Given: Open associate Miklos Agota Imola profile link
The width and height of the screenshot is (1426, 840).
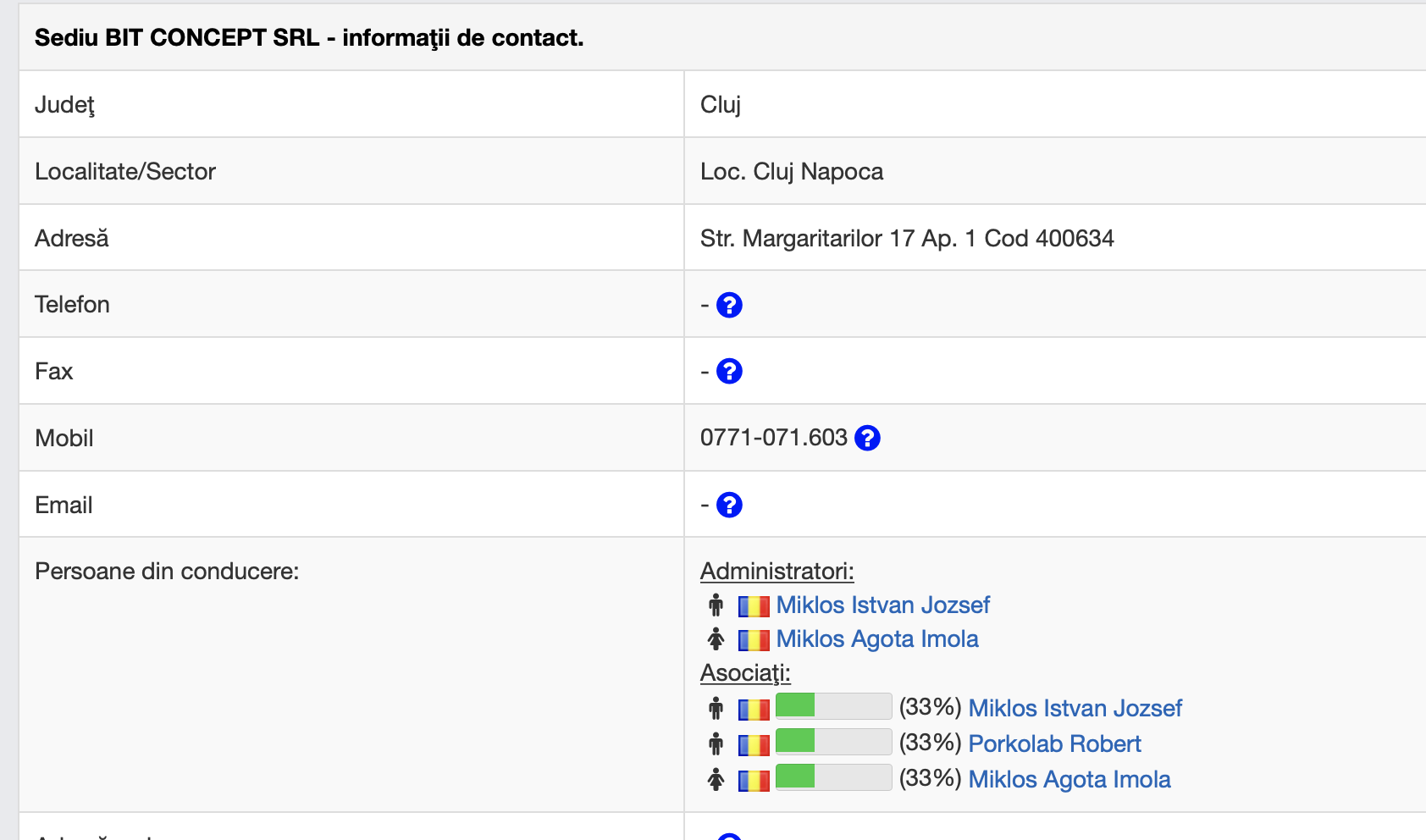Looking at the screenshot, I should click(x=1069, y=780).
